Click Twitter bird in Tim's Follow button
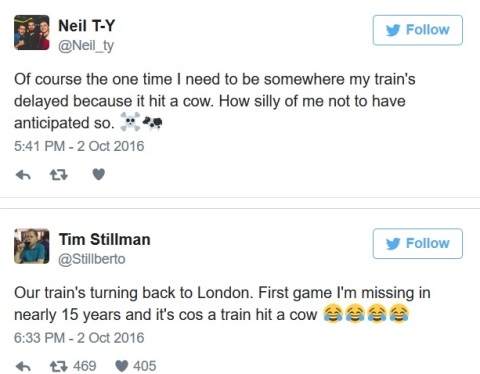 click(x=393, y=244)
